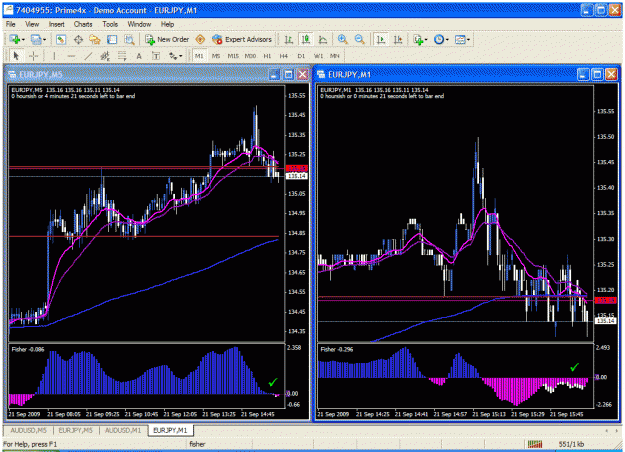Switch to the AUDUSD,M1 chart tab
The image size is (625, 452).
coord(123,430)
